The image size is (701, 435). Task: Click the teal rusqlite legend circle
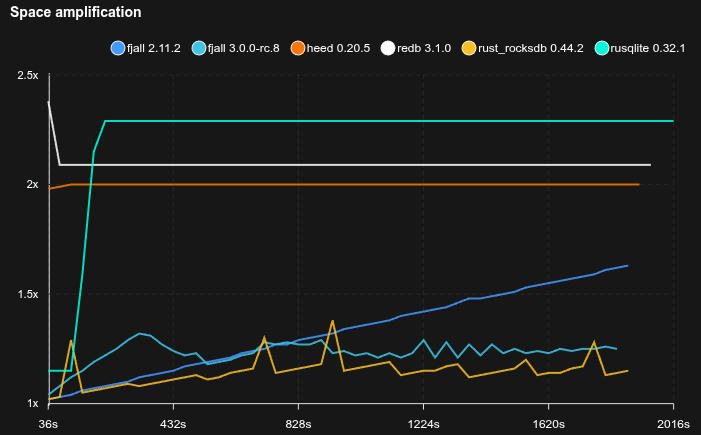pos(601,48)
